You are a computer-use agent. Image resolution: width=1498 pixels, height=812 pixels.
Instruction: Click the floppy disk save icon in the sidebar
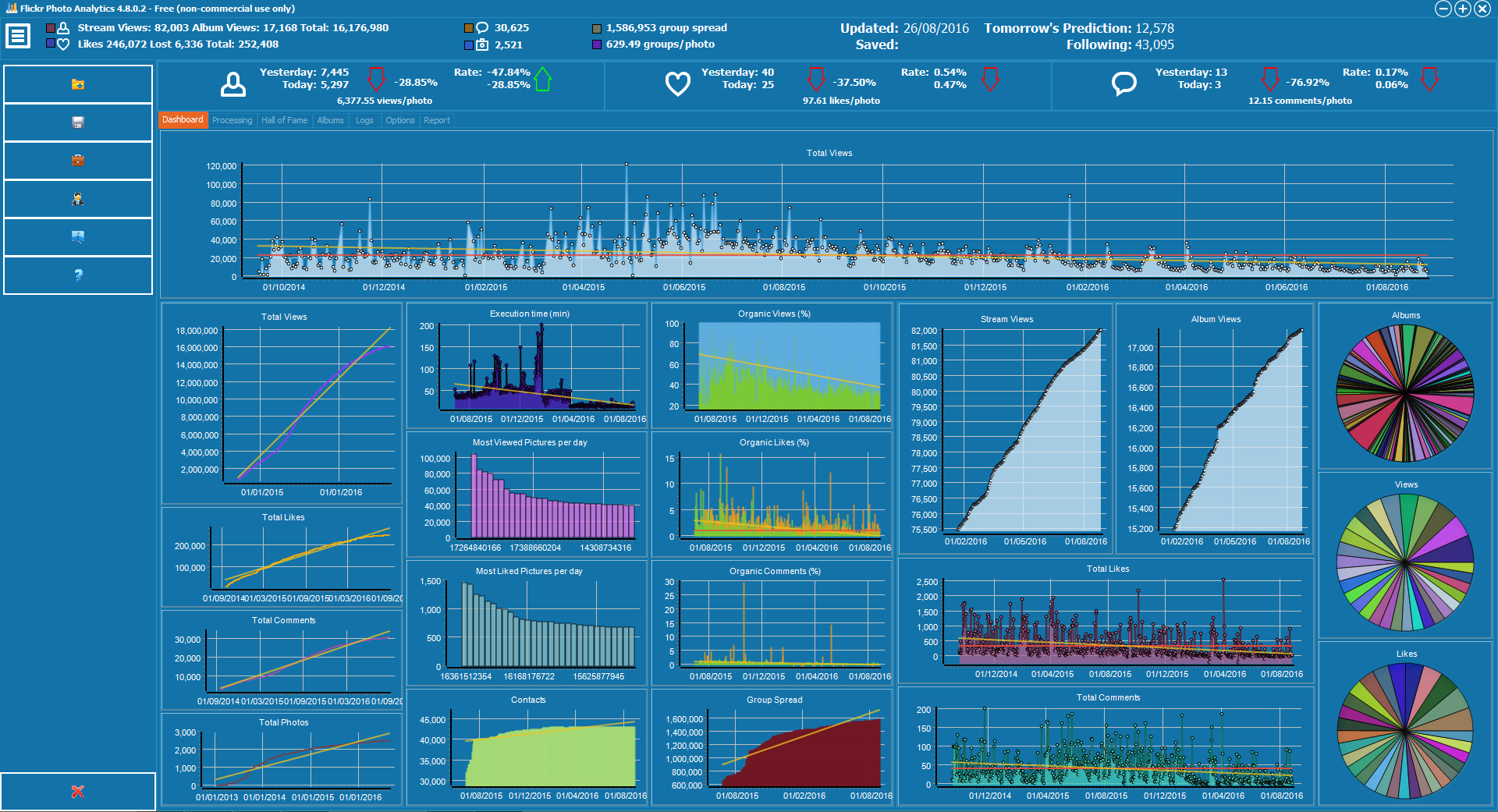[x=77, y=122]
